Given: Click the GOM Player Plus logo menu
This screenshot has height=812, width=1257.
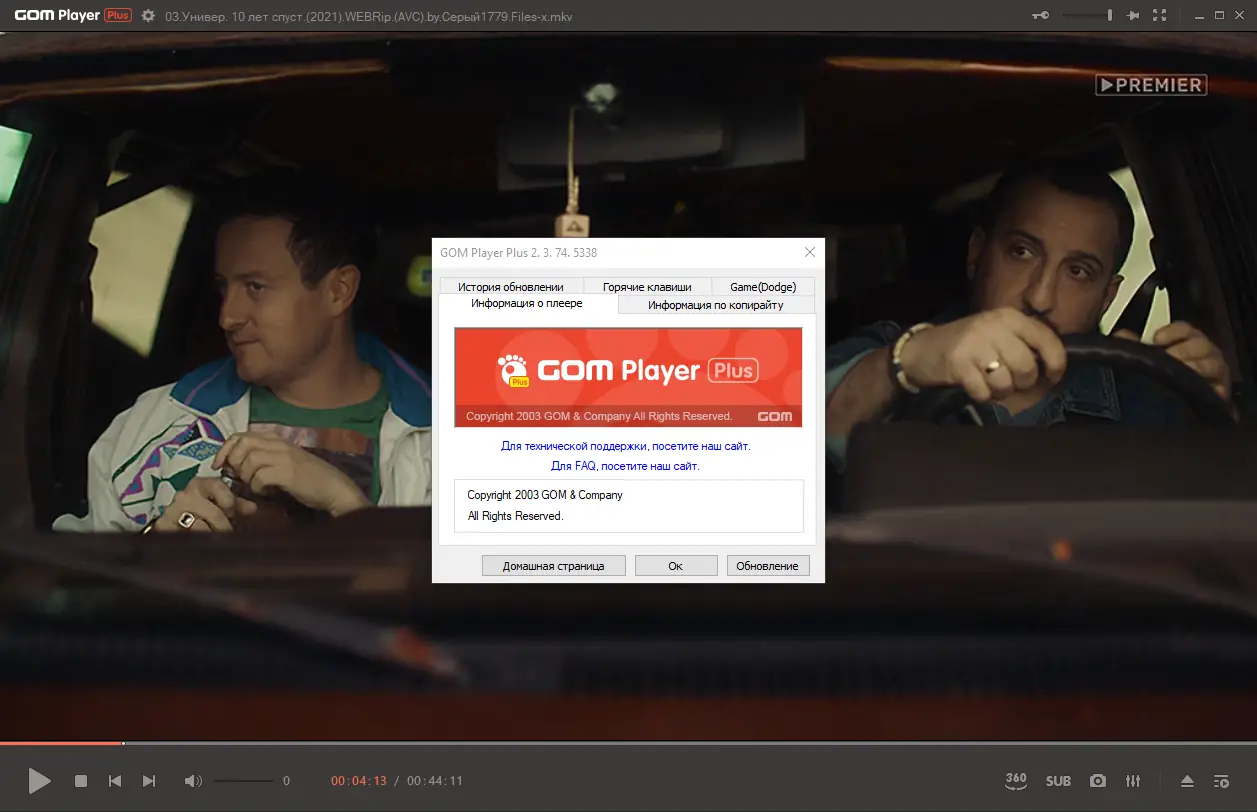Looking at the screenshot, I should point(73,16).
